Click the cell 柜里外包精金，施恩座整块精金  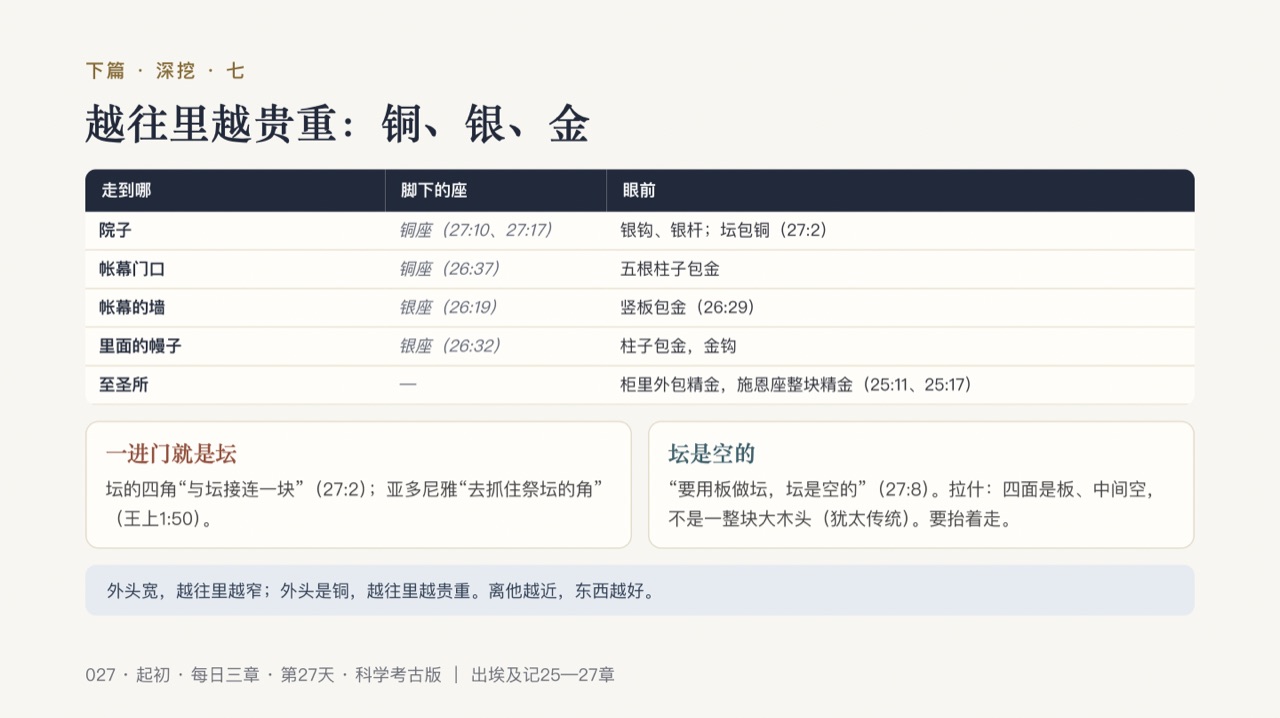[x=796, y=384]
